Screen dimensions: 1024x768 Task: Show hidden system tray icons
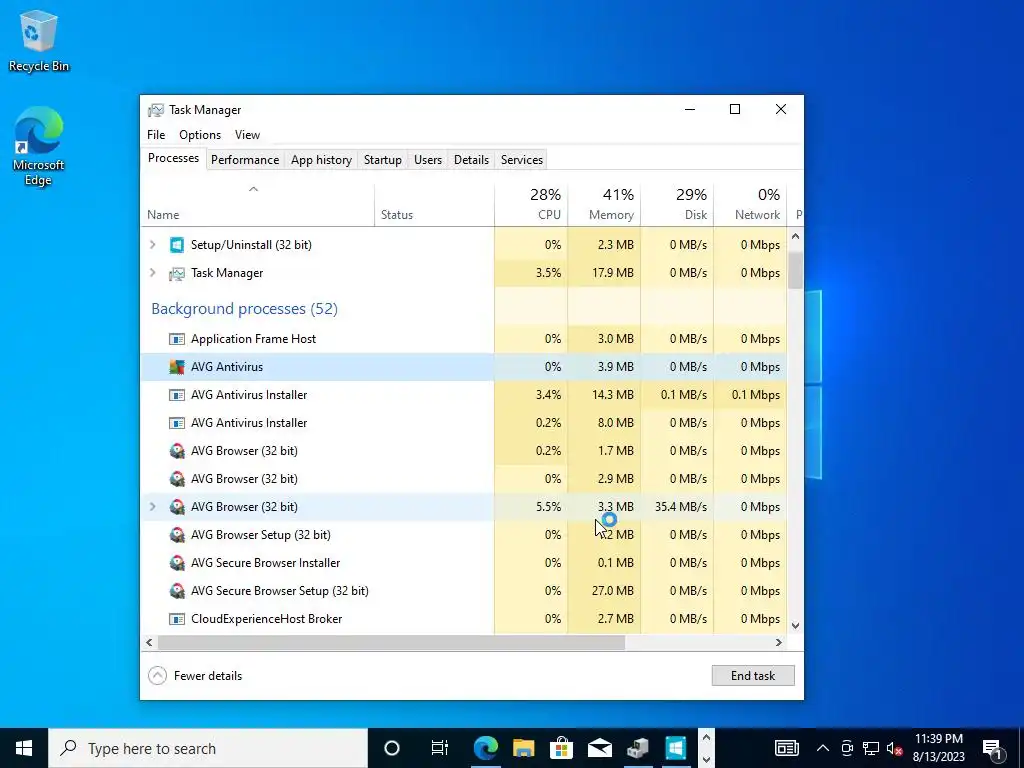(823, 748)
